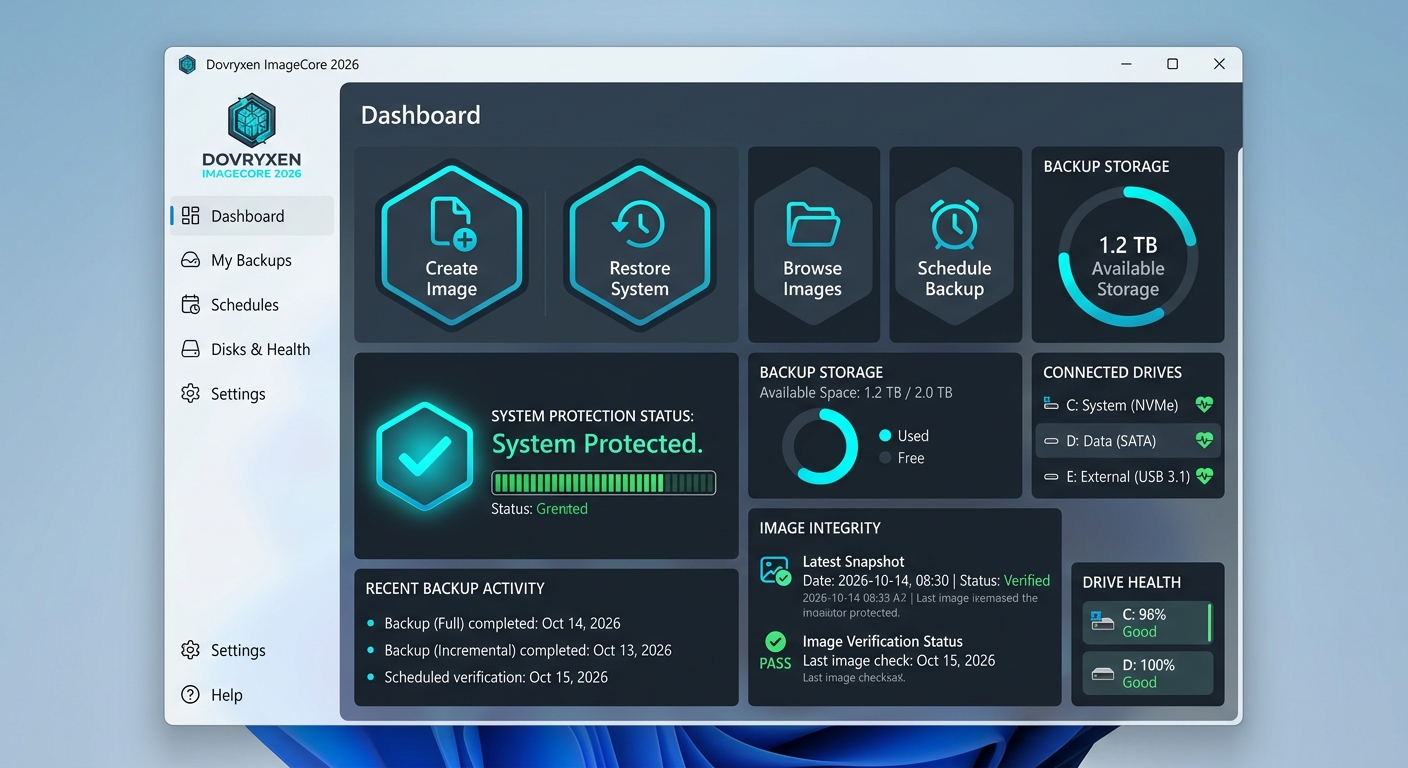Click the Status: Grented label
The height and width of the screenshot is (768, 1408).
[539, 509]
